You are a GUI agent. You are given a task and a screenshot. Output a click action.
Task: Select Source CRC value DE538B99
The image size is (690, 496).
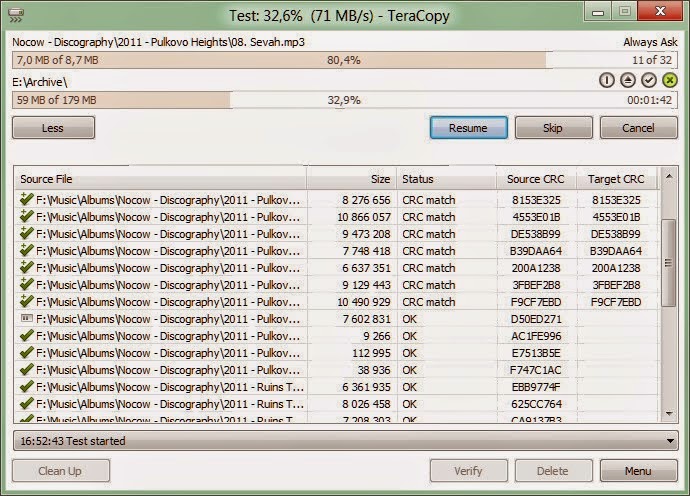coord(536,234)
